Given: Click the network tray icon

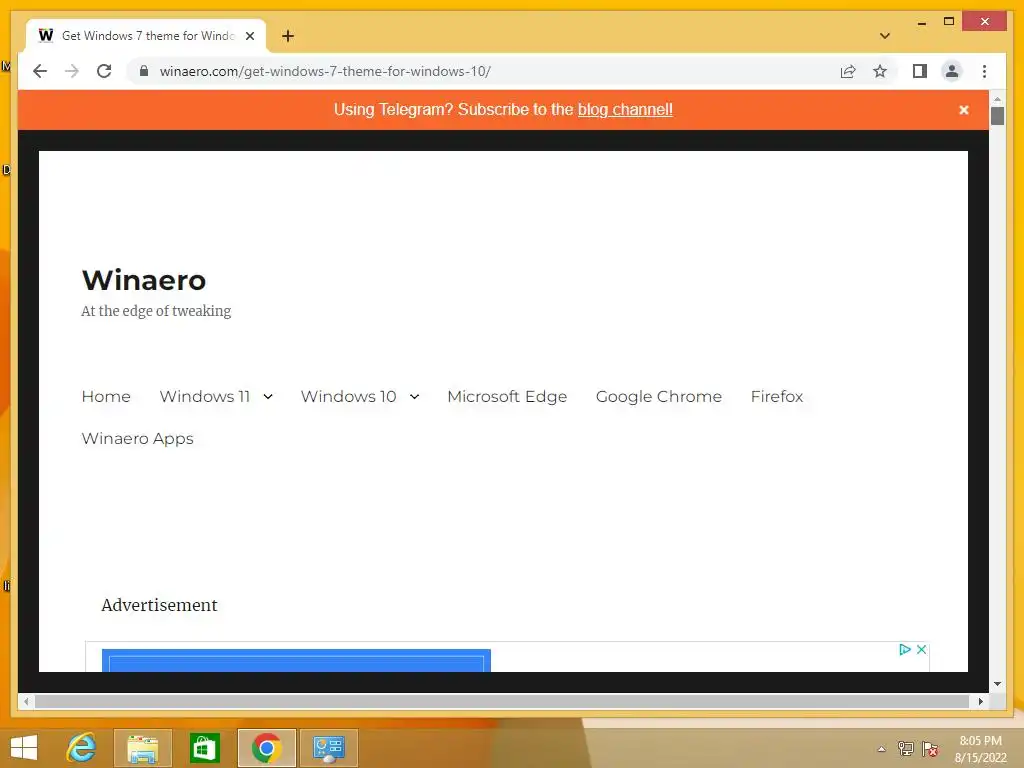Looking at the screenshot, I should [906, 748].
